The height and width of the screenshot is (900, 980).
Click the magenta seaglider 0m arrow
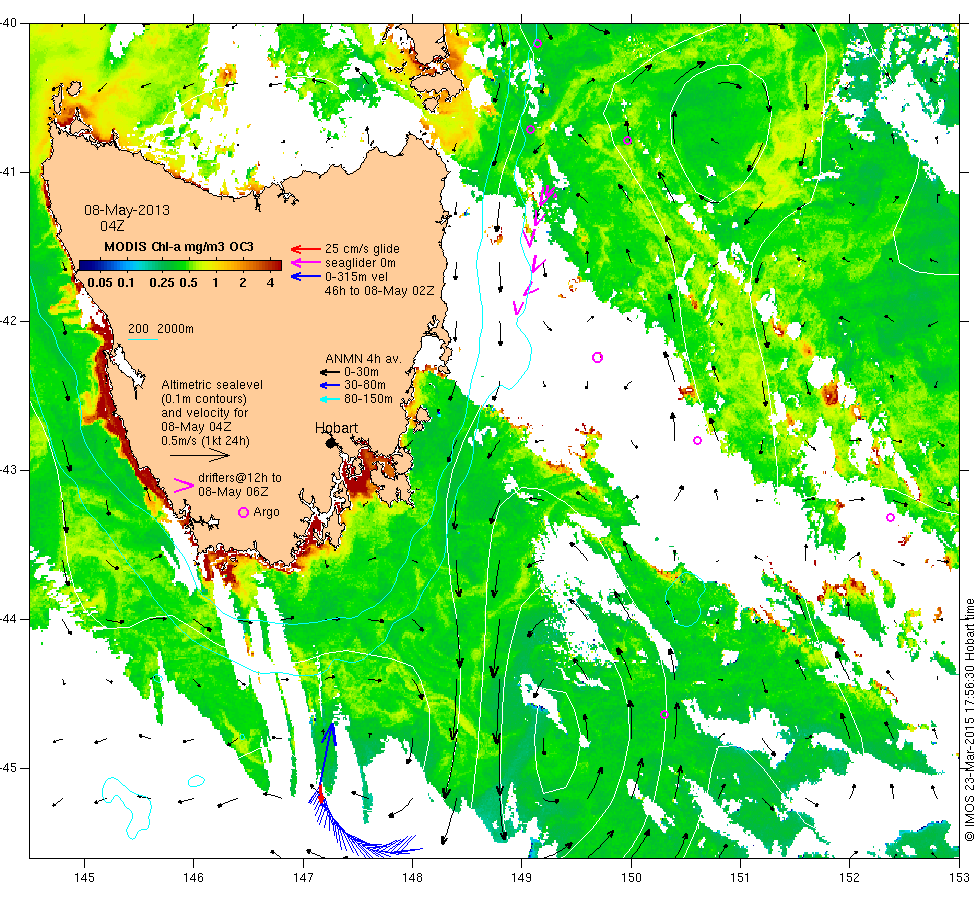coord(306,262)
